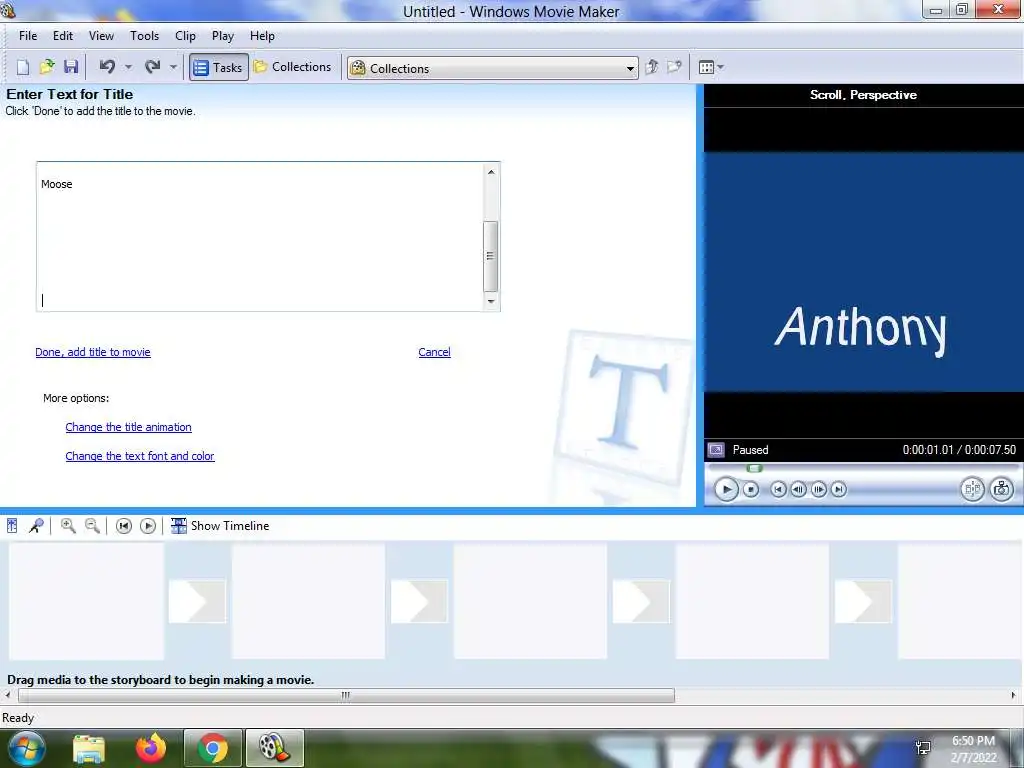Open the Set Audio Levels tool
The height and width of the screenshot is (768, 1024).
pos(12,526)
